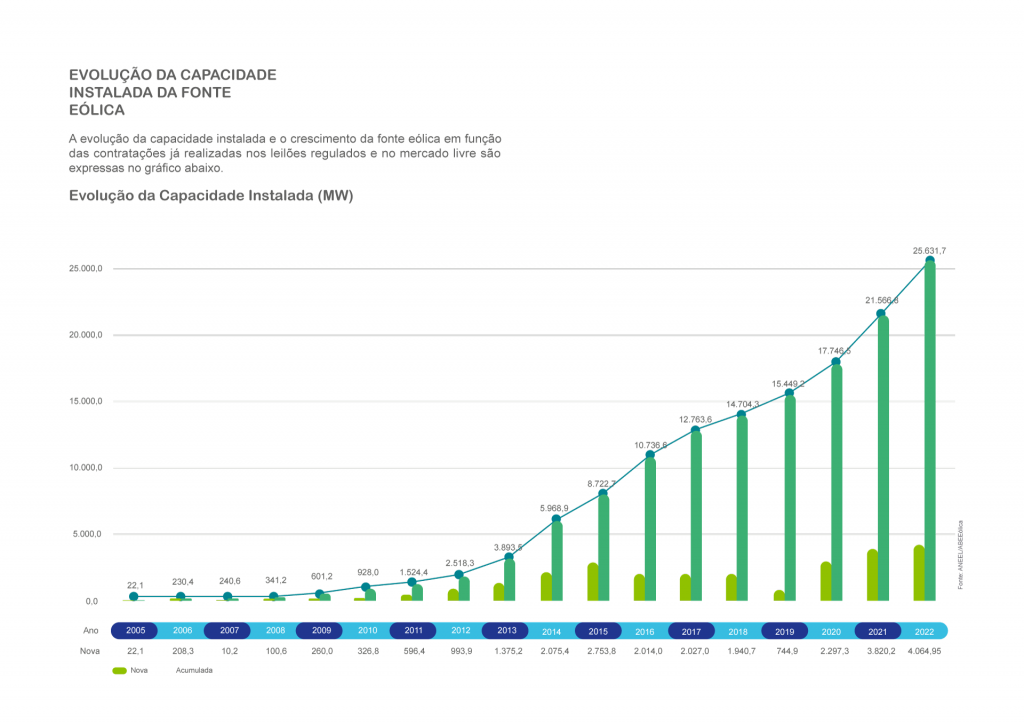Viewport: 1024px width, 724px height.
Task: Click the Nova value 4.064,95 under 2022
Action: click(x=924, y=650)
